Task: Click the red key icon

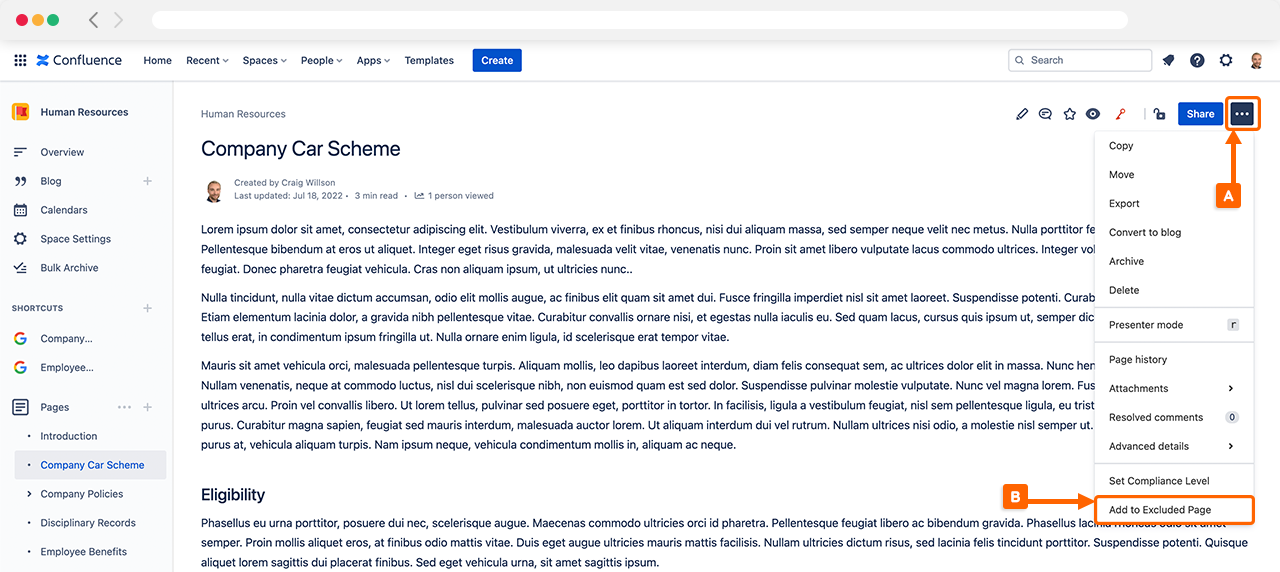Action: (x=1121, y=114)
